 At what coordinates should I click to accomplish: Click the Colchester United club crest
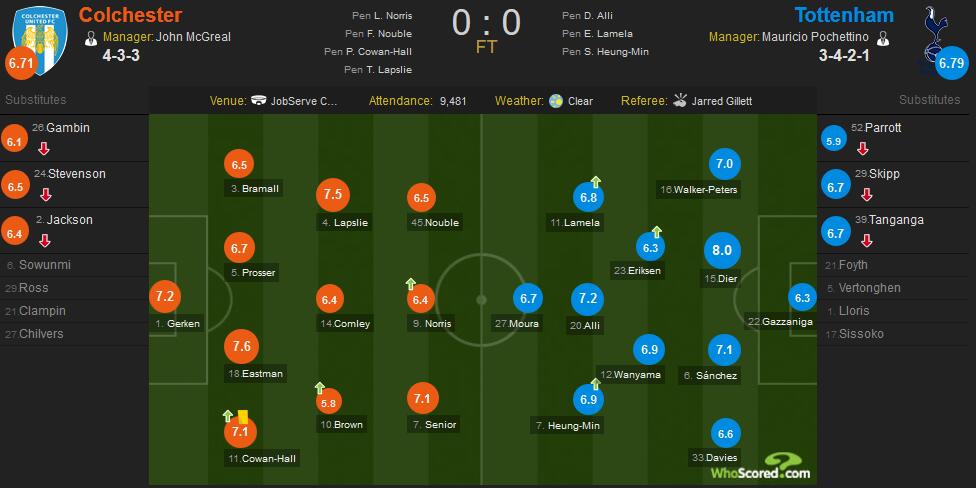40,40
